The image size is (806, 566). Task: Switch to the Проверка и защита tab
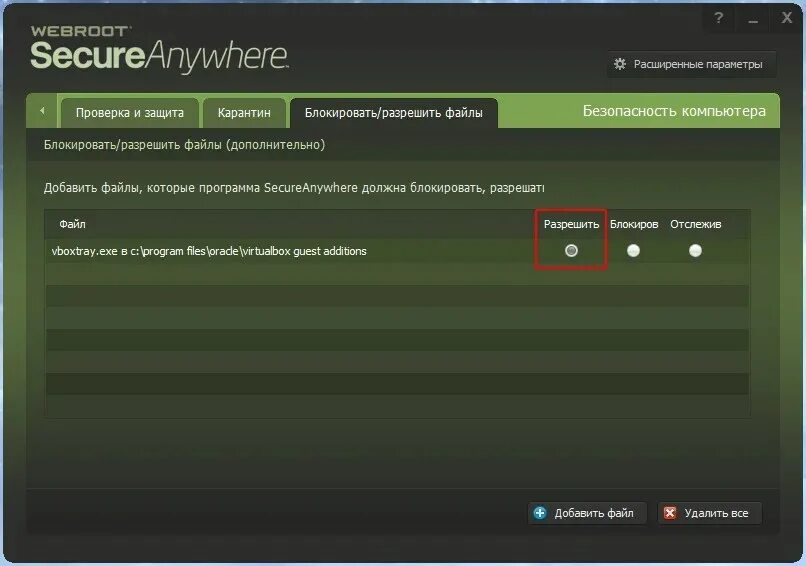click(x=130, y=113)
